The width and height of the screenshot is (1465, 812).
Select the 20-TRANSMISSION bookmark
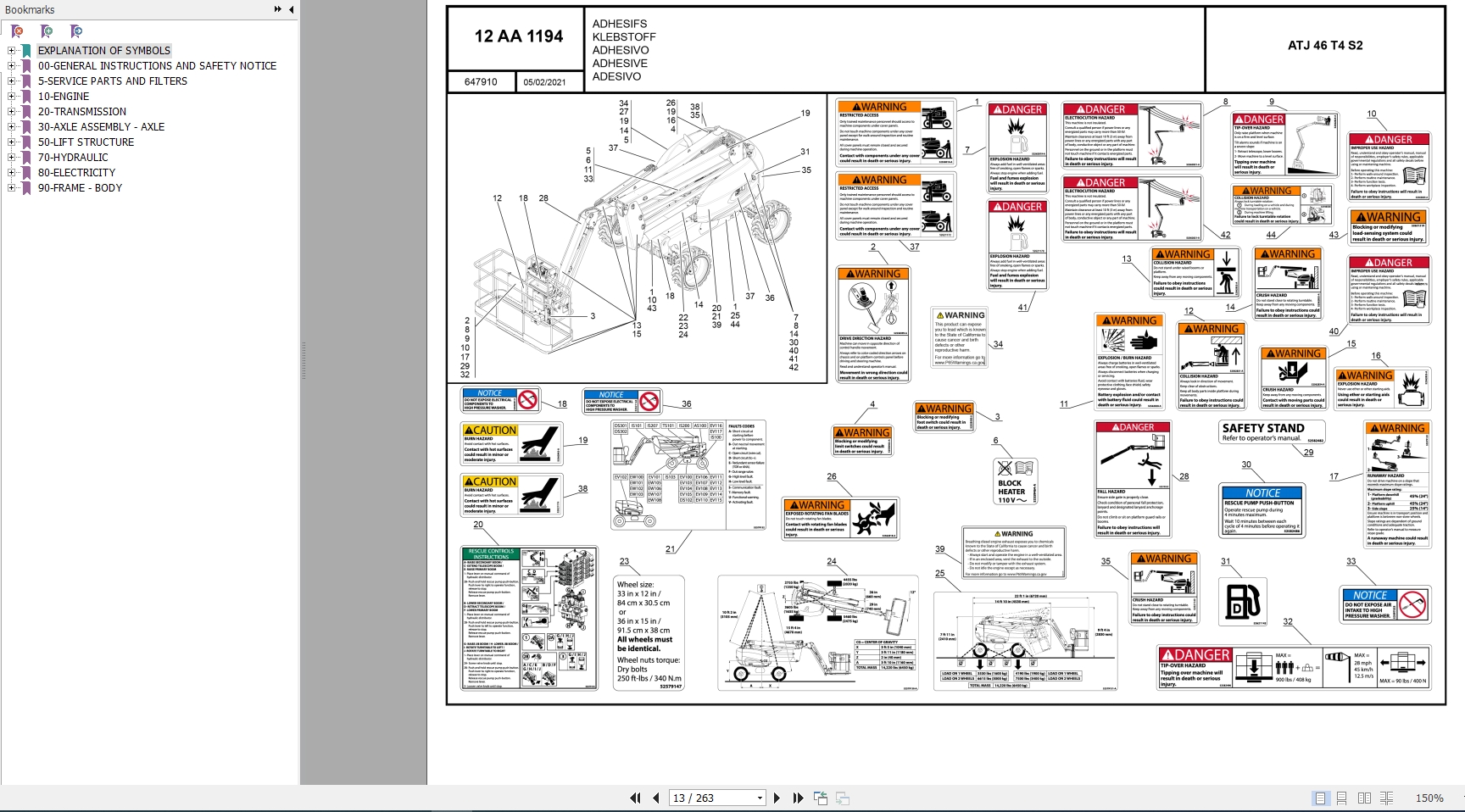82,112
